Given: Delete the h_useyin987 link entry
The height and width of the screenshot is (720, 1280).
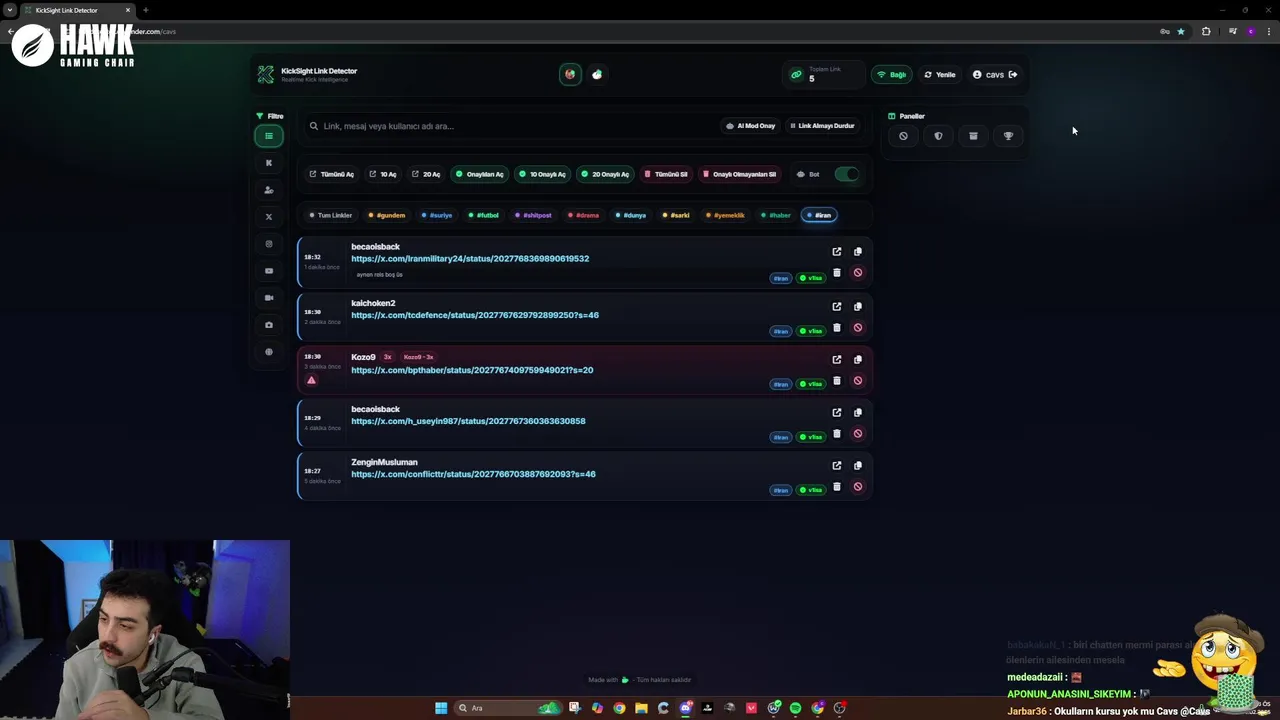Looking at the screenshot, I should [837, 434].
